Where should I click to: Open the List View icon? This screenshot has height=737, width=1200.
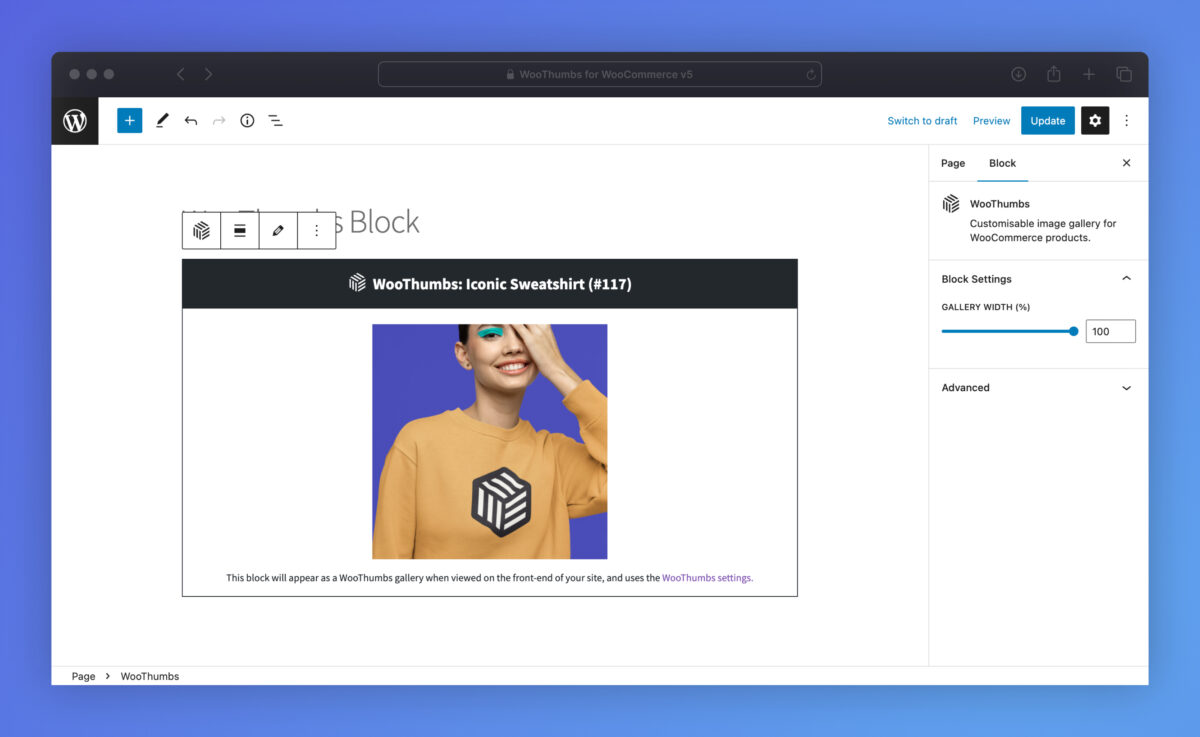coord(275,121)
